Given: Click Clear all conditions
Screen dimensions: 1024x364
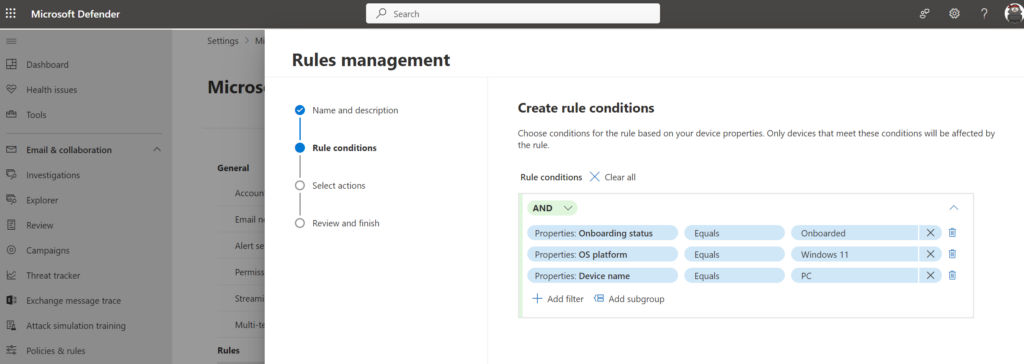Looking at the screenshot, I should [613, 177].
